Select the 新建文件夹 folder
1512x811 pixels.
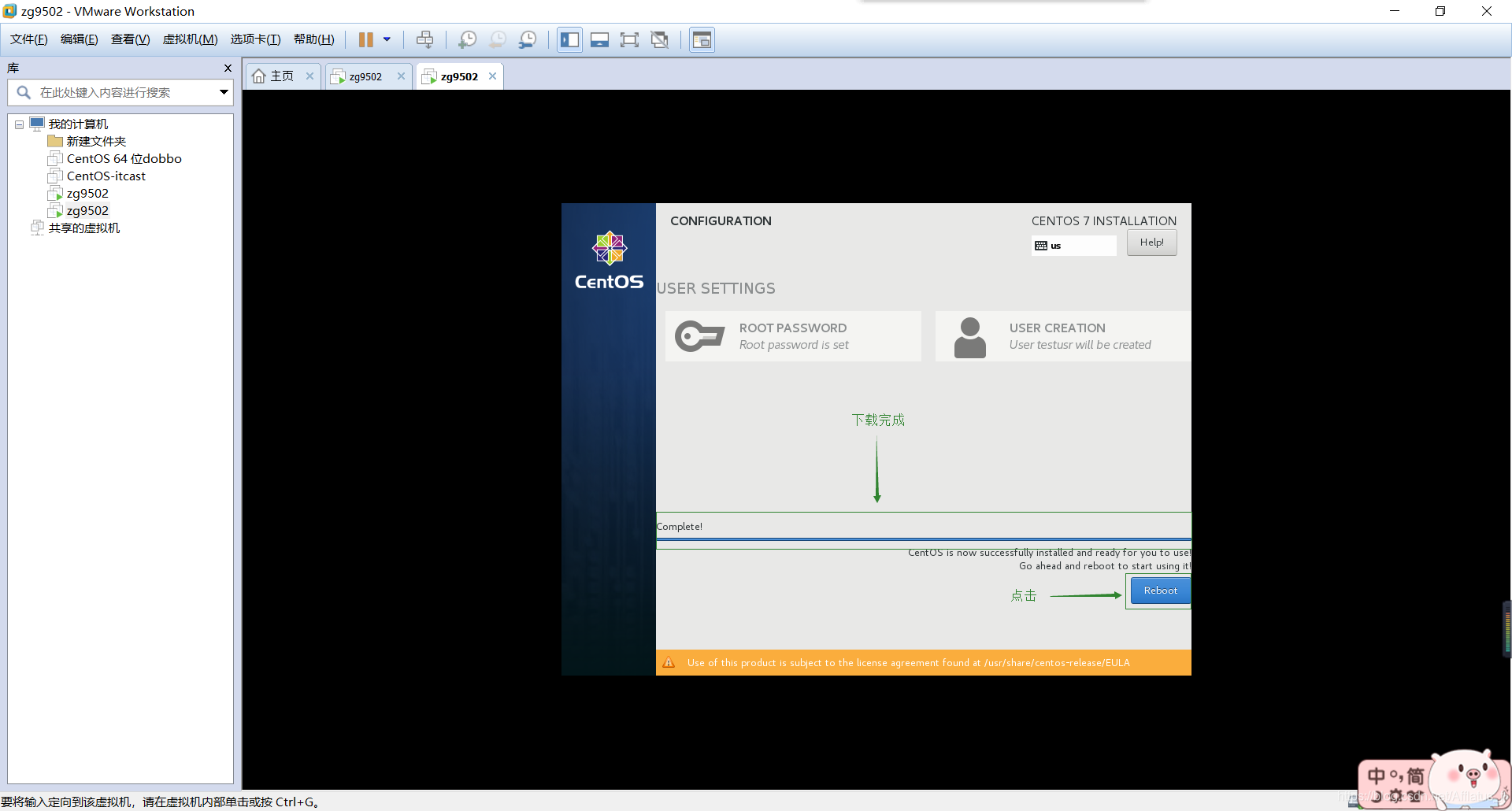pyautogui.click(x=96, y=142)
